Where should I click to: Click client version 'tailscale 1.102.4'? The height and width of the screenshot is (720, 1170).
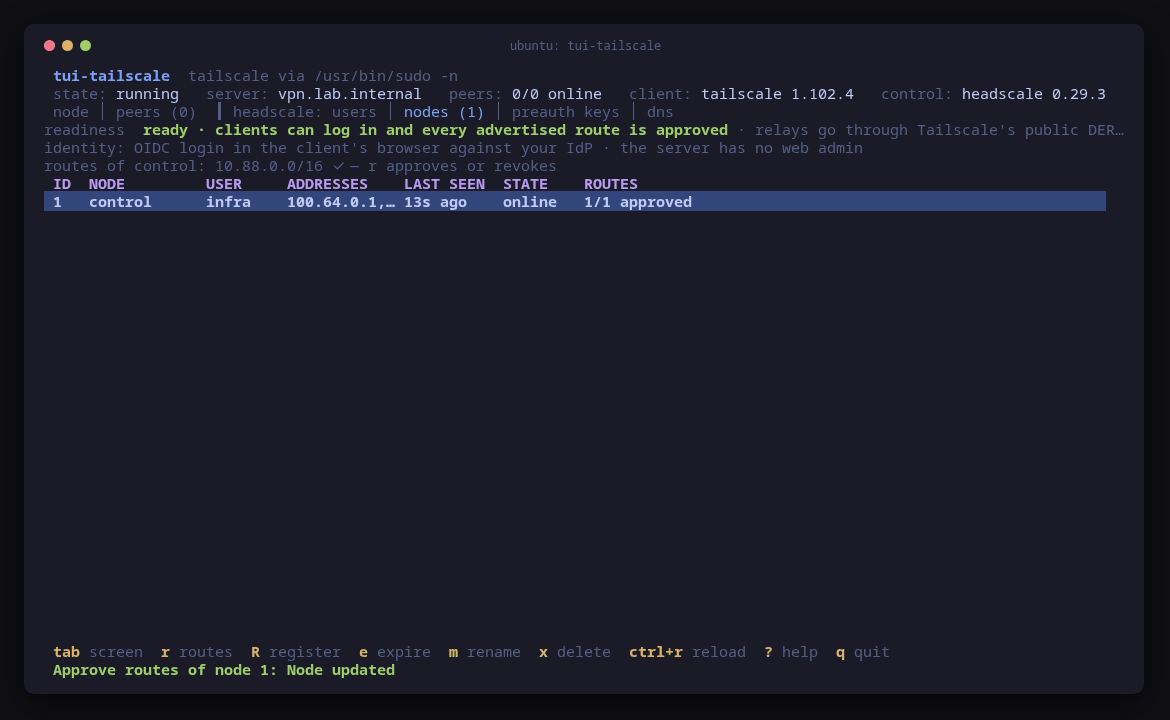[777, 94]
